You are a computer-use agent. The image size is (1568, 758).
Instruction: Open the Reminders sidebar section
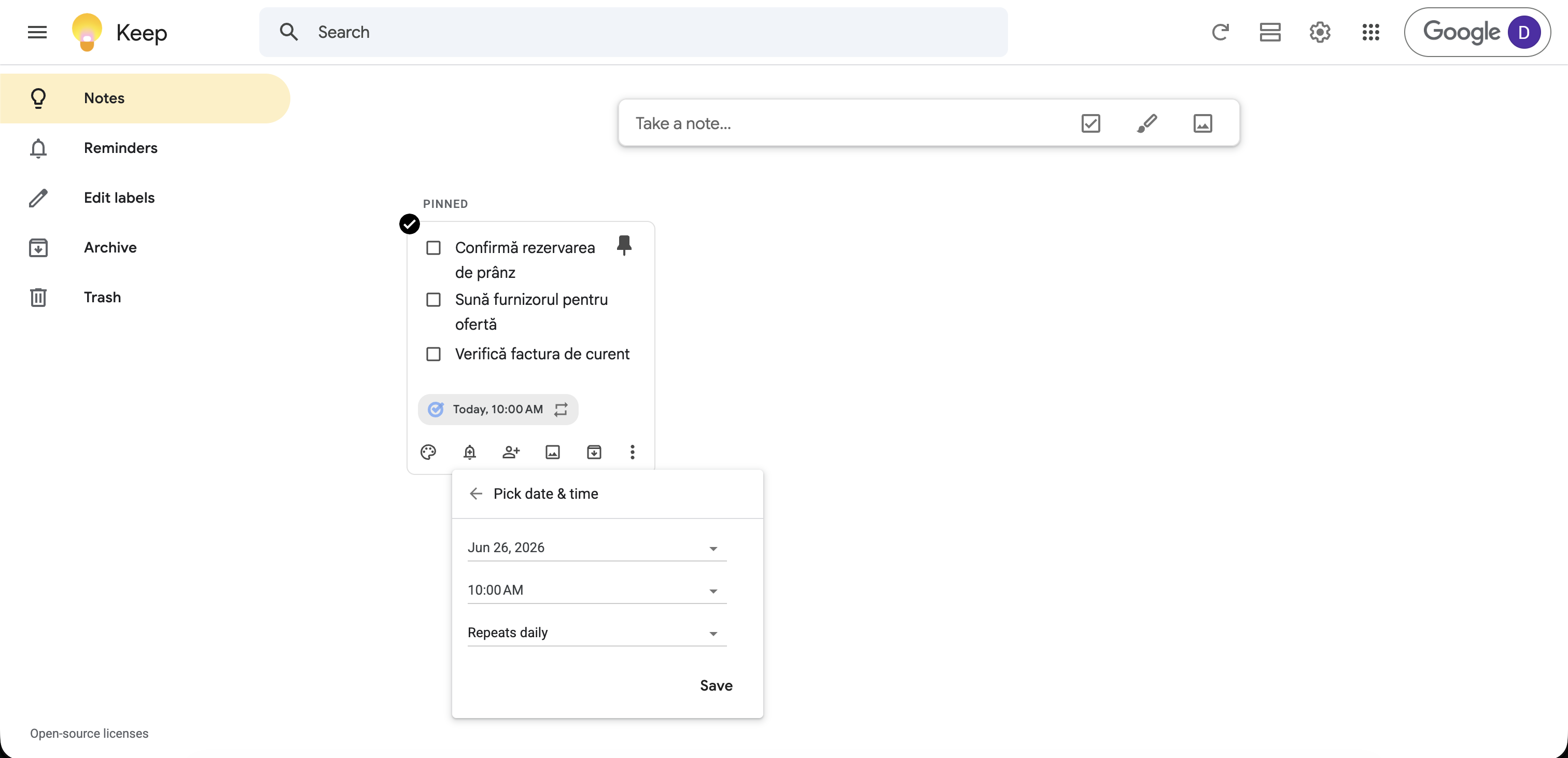pyautogui.click(x=145, y=148)
